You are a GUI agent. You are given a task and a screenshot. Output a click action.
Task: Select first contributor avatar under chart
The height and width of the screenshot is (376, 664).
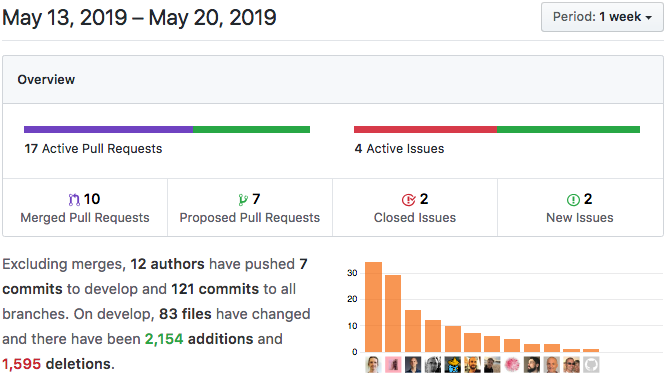point(373,365)
